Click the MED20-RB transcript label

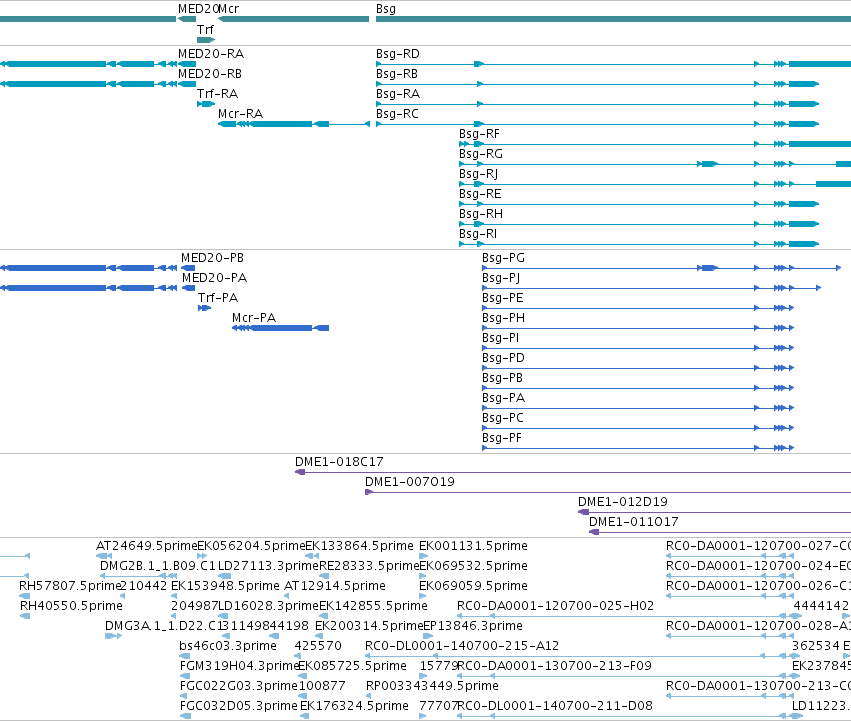210,74
